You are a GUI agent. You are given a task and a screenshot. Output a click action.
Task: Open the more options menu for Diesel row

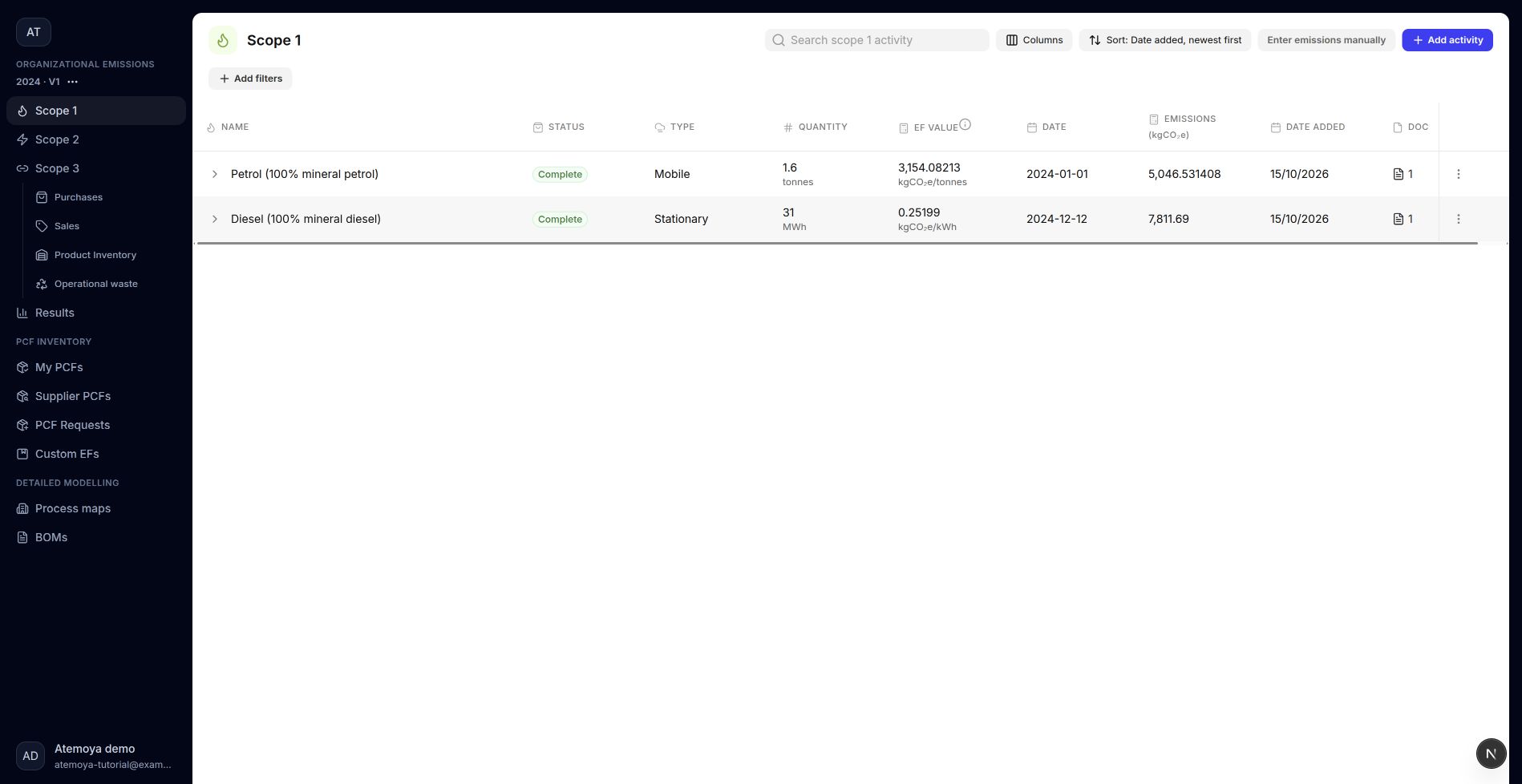click(1458, 219)
